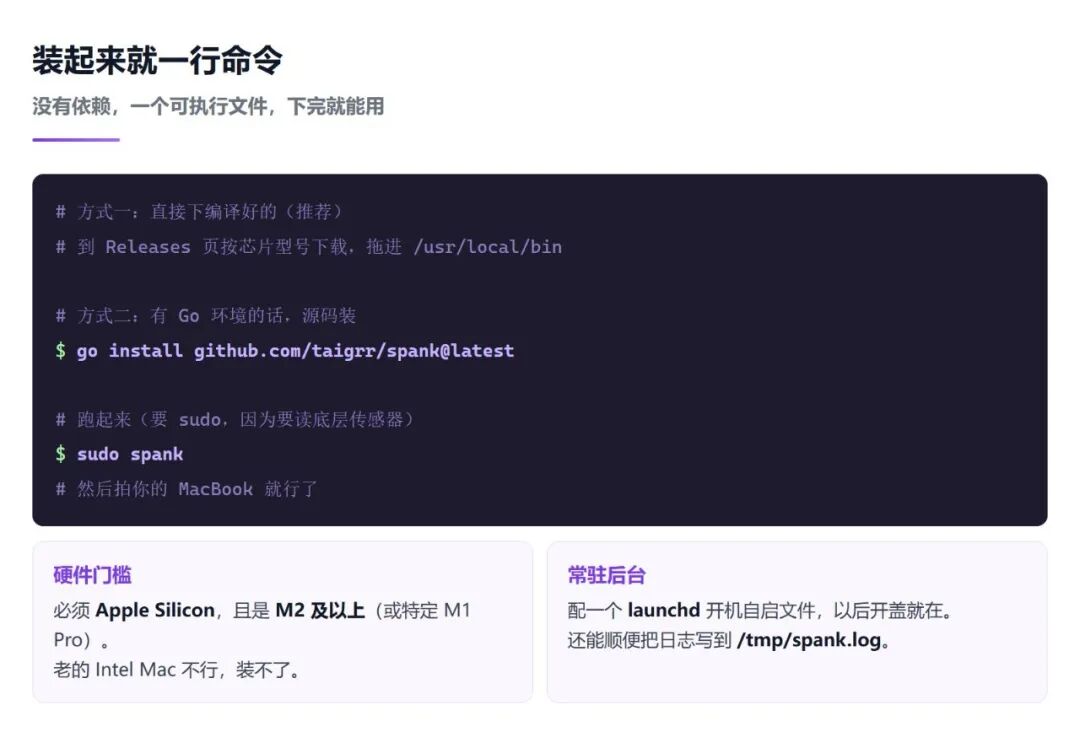This screenshot has width=1080, height=732.
Task: Click the line requiring Apple Silicon M2 及以上
Action: point(262,625)
